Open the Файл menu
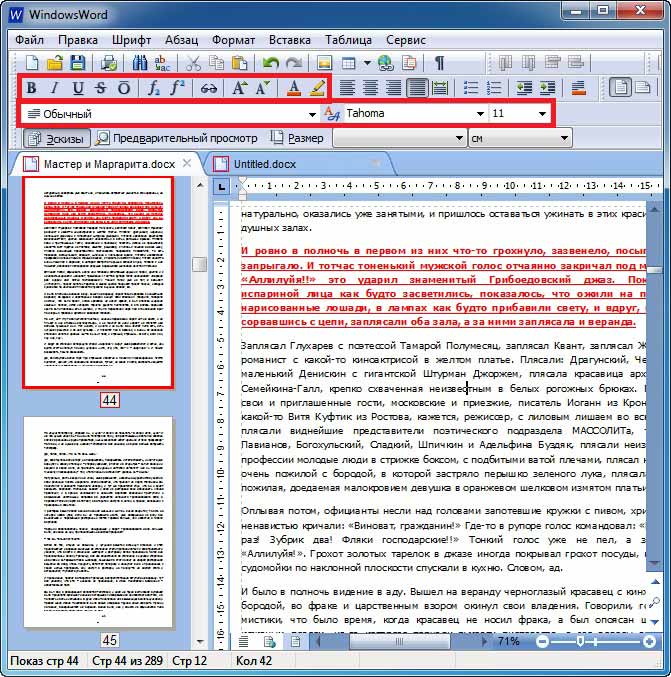 [x=29, y=40]
